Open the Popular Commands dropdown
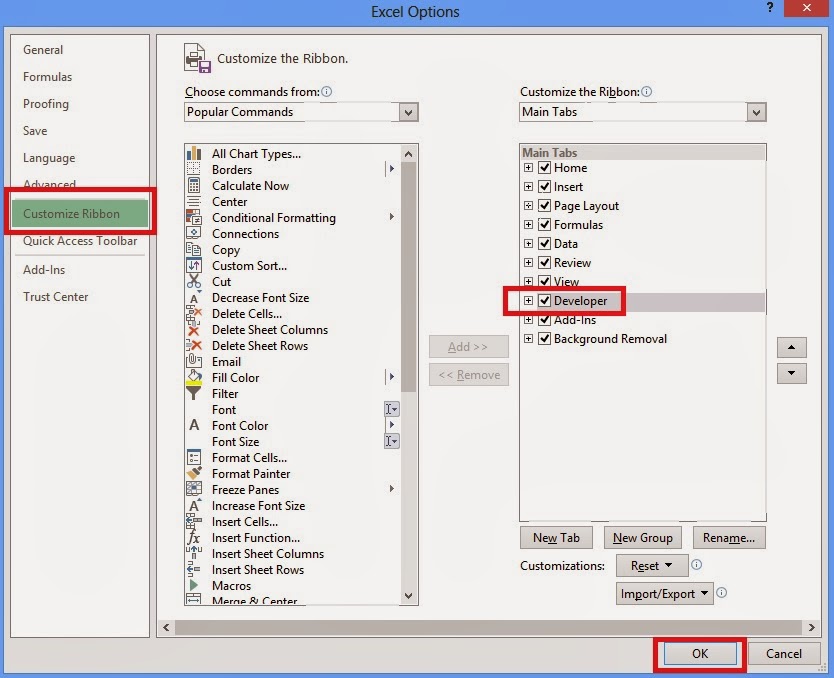This screenshot has height=678, width=834. click(408, 113)
